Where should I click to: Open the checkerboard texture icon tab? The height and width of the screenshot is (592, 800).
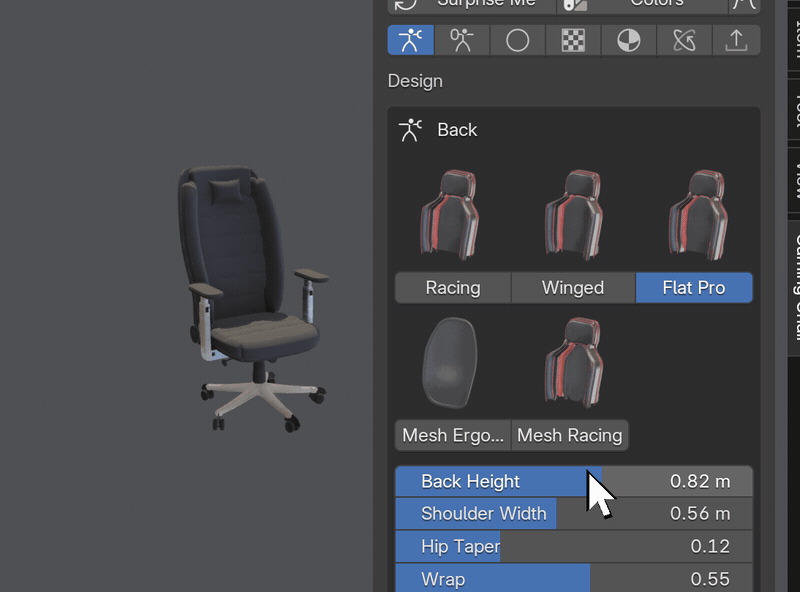pos(573,40)
